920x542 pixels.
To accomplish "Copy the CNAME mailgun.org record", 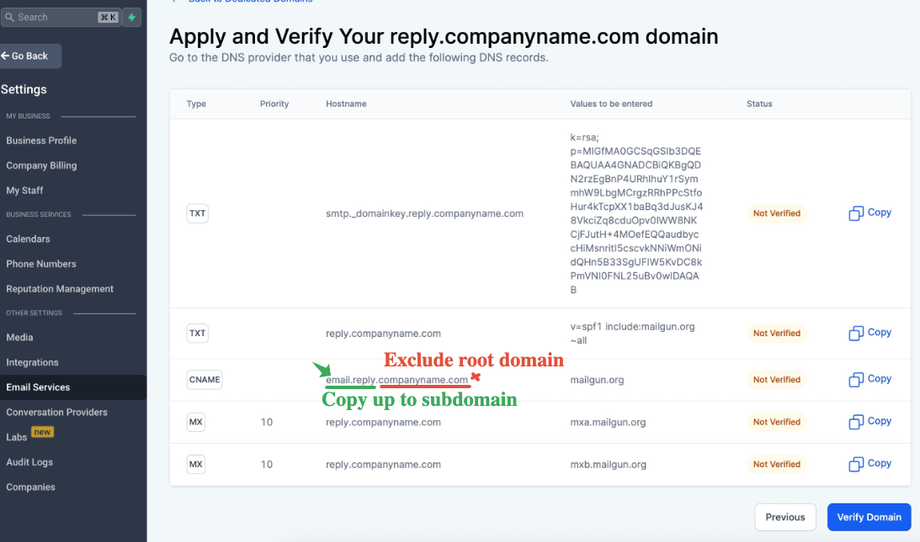I will pos(869,379).
